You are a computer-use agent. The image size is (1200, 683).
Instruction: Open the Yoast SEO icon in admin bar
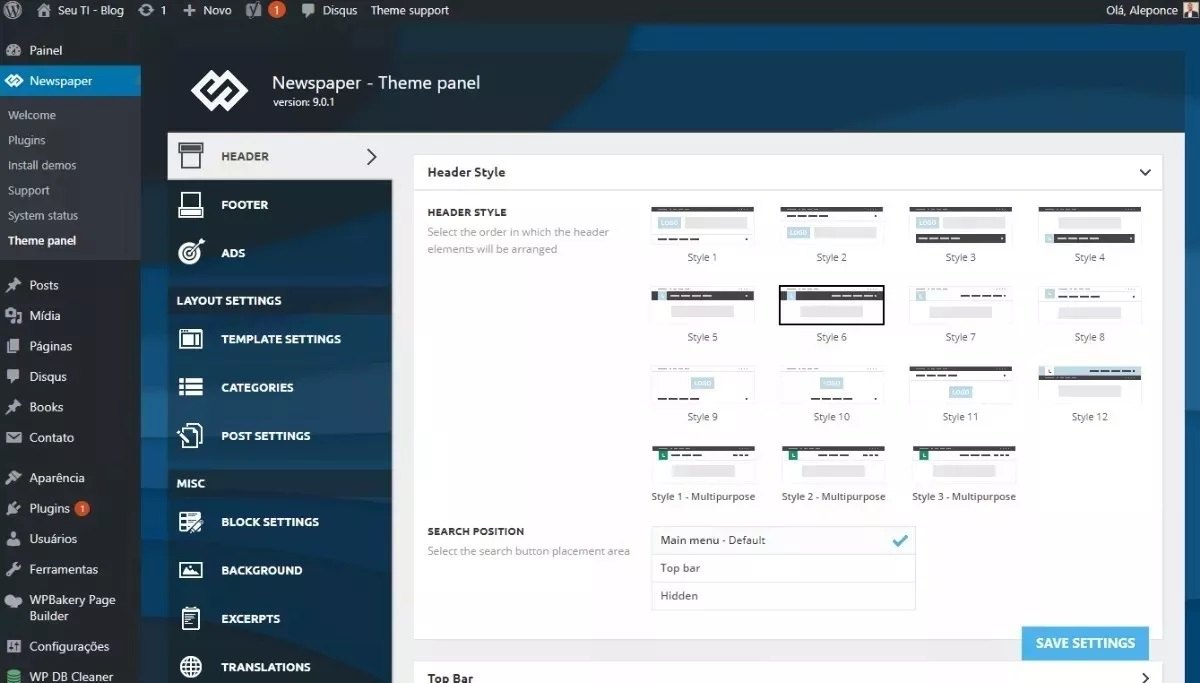[x=254, y=10]
